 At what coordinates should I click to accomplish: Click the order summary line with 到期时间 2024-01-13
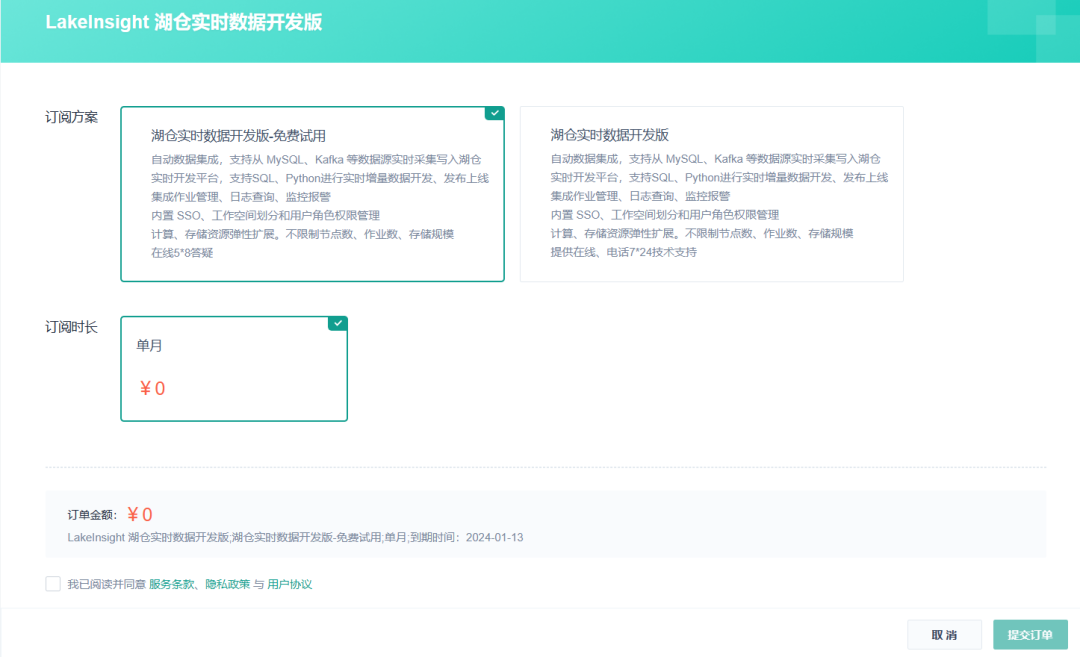(x=295, y=537)
